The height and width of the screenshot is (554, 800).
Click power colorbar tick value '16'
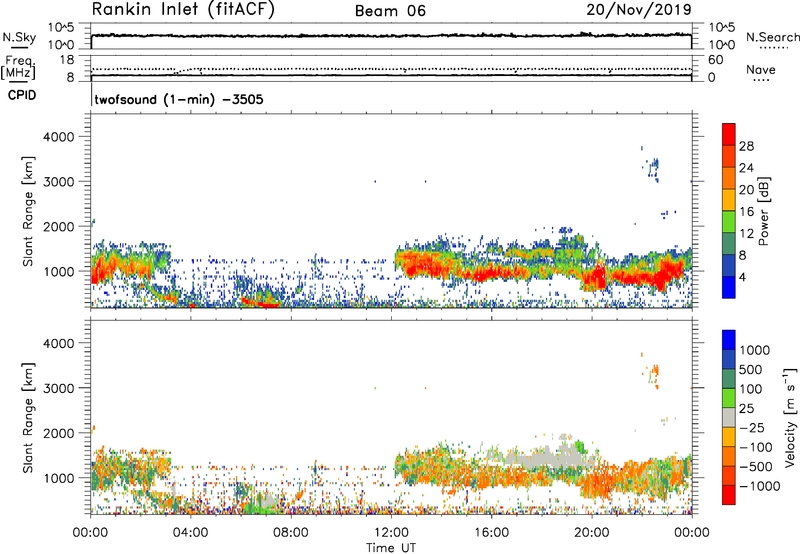tap(746, 212)
